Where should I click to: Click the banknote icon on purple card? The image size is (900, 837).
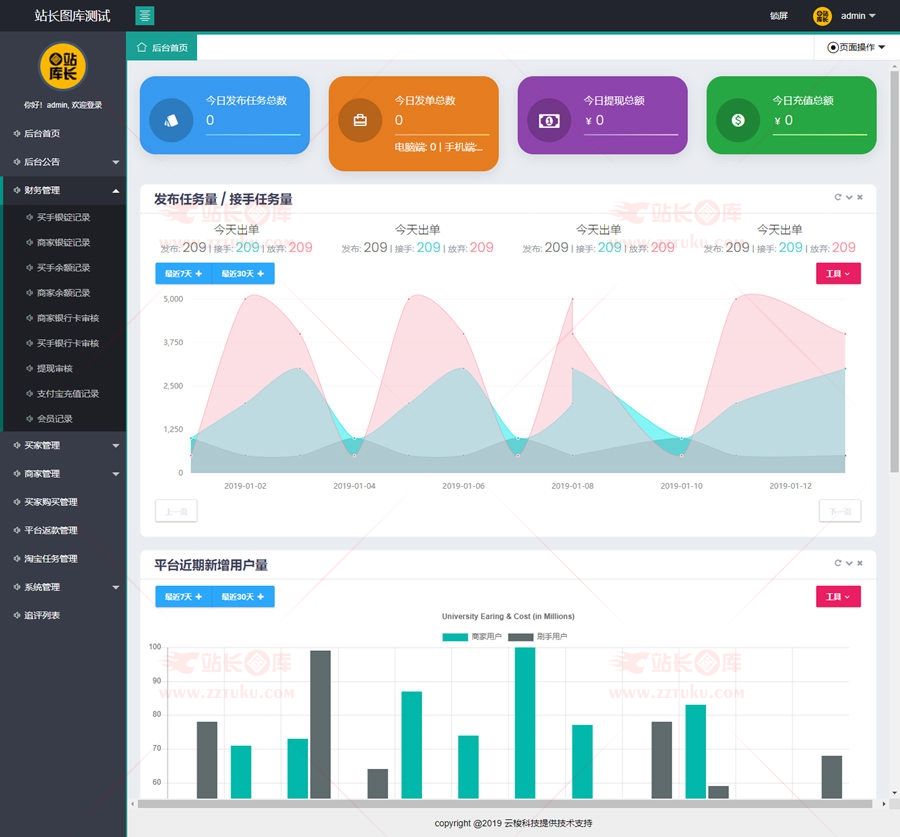(548, 120)
